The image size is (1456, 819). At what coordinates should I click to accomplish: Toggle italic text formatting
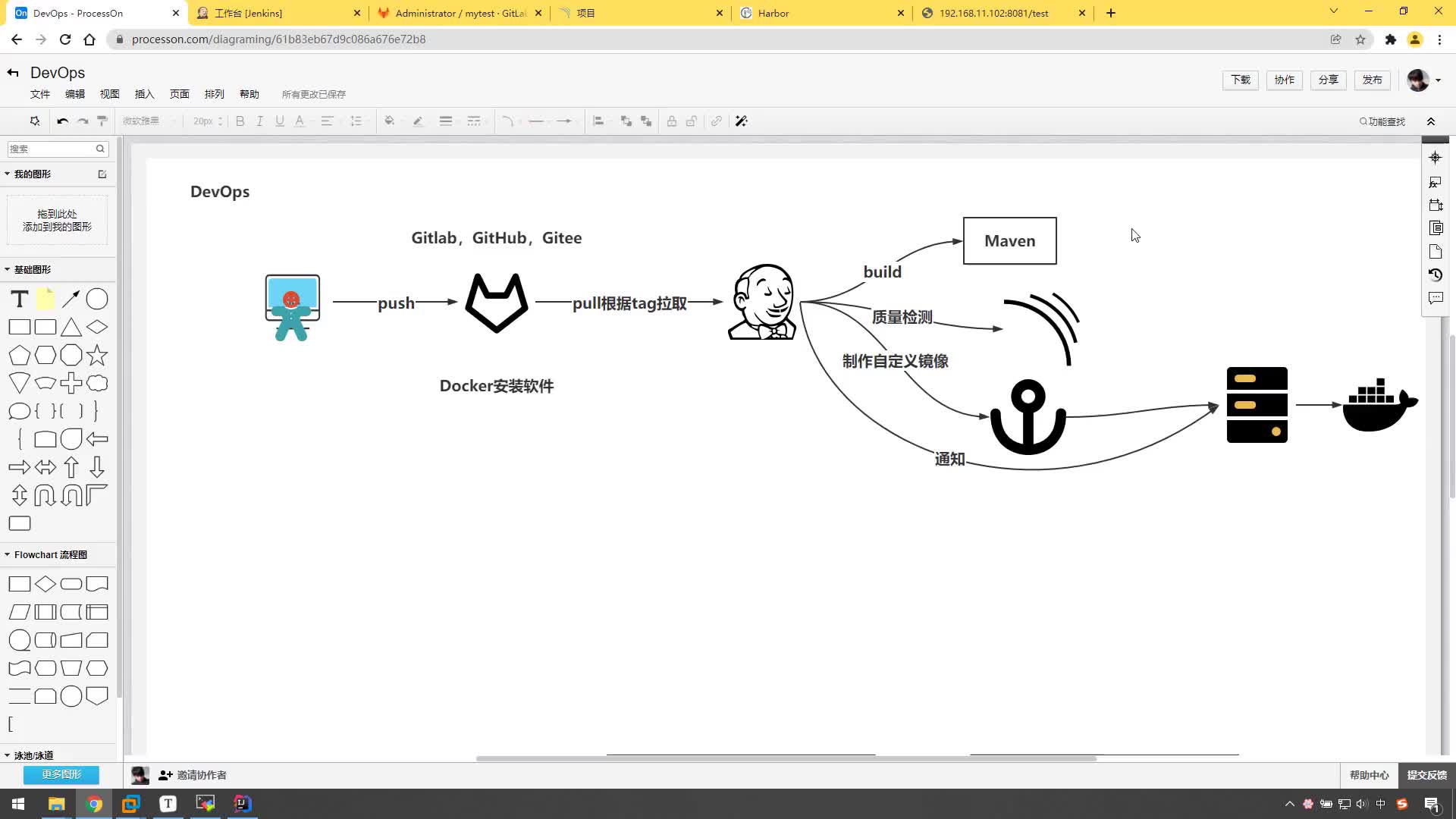[259, 121]
